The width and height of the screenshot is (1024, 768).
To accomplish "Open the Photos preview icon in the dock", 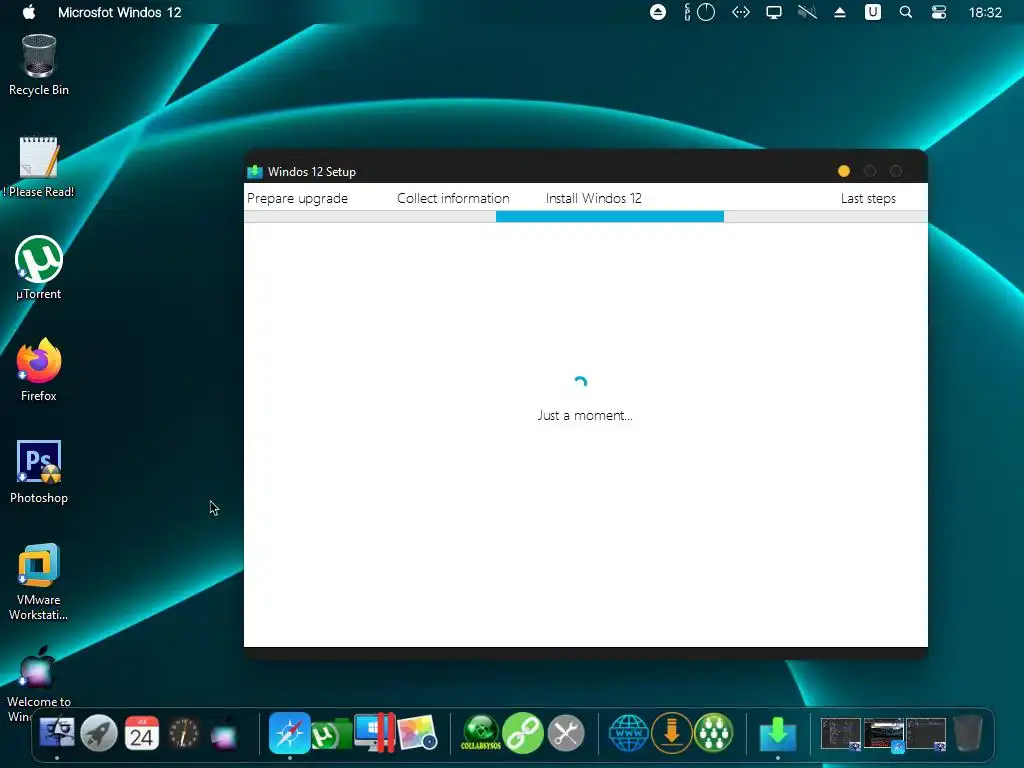I will (417, 732).
